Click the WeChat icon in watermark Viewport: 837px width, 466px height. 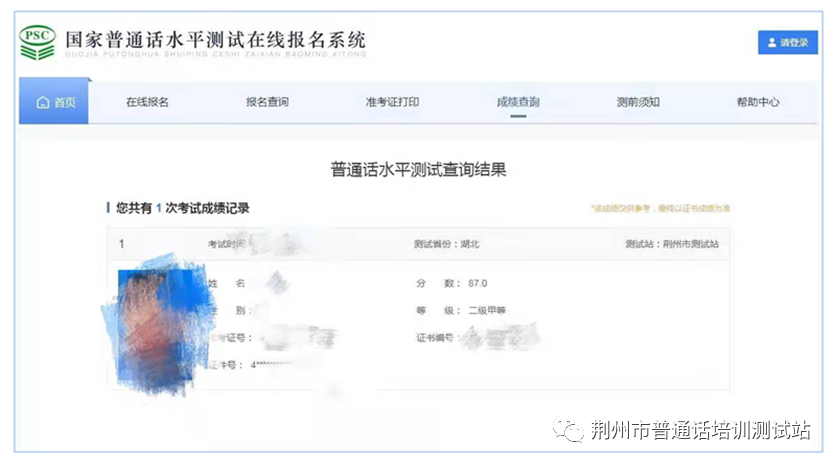click(x=572, y=431)
